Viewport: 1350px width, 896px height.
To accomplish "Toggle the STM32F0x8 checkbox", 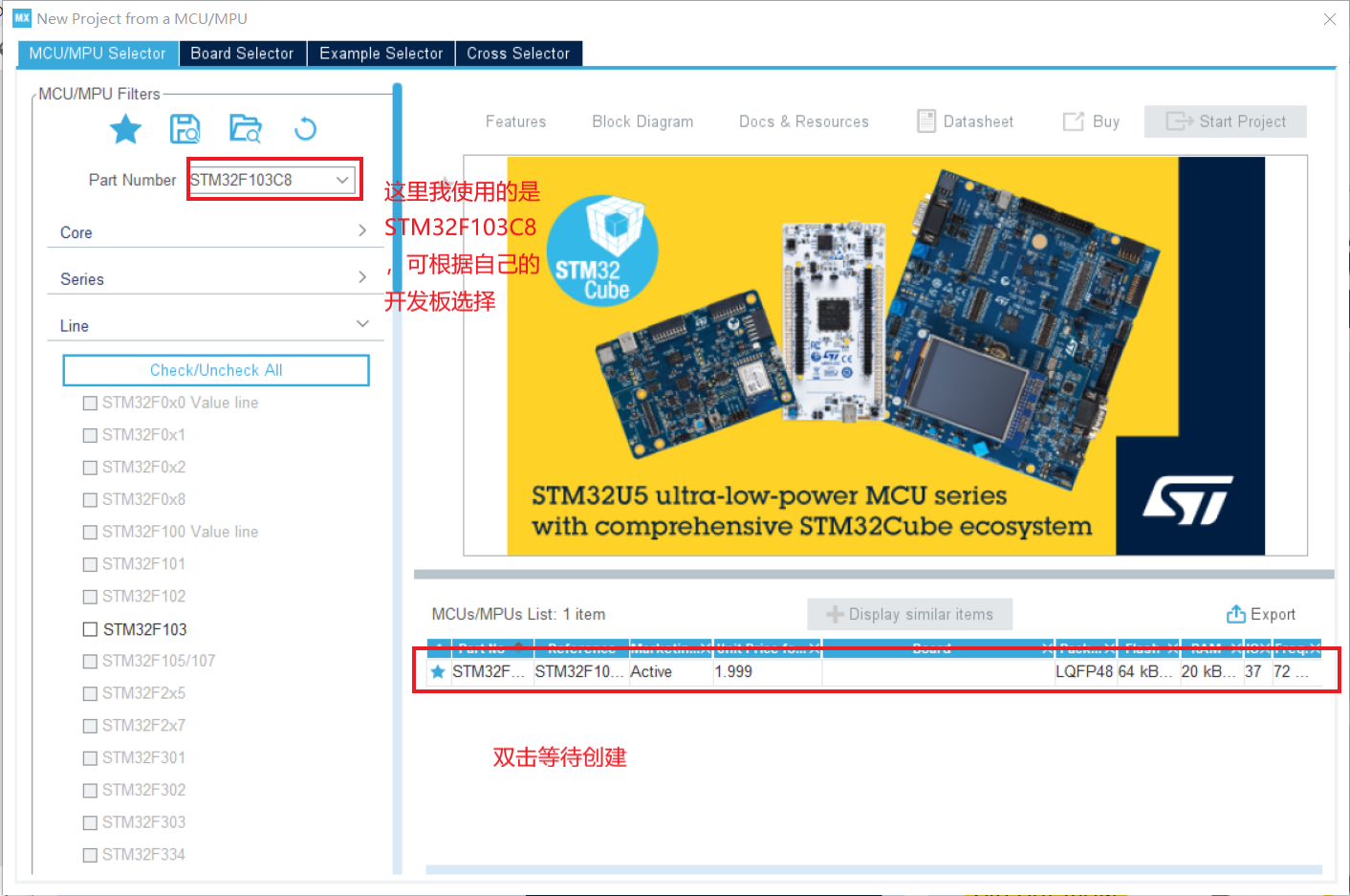I will click(90, 500).
